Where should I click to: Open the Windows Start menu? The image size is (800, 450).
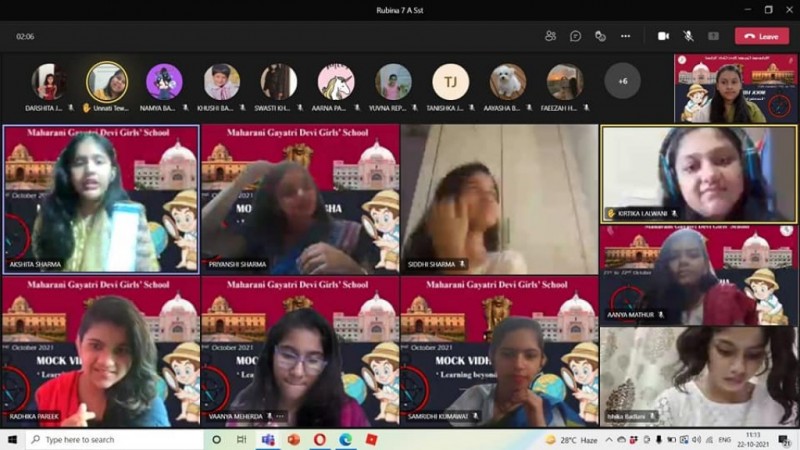point(12,439)
